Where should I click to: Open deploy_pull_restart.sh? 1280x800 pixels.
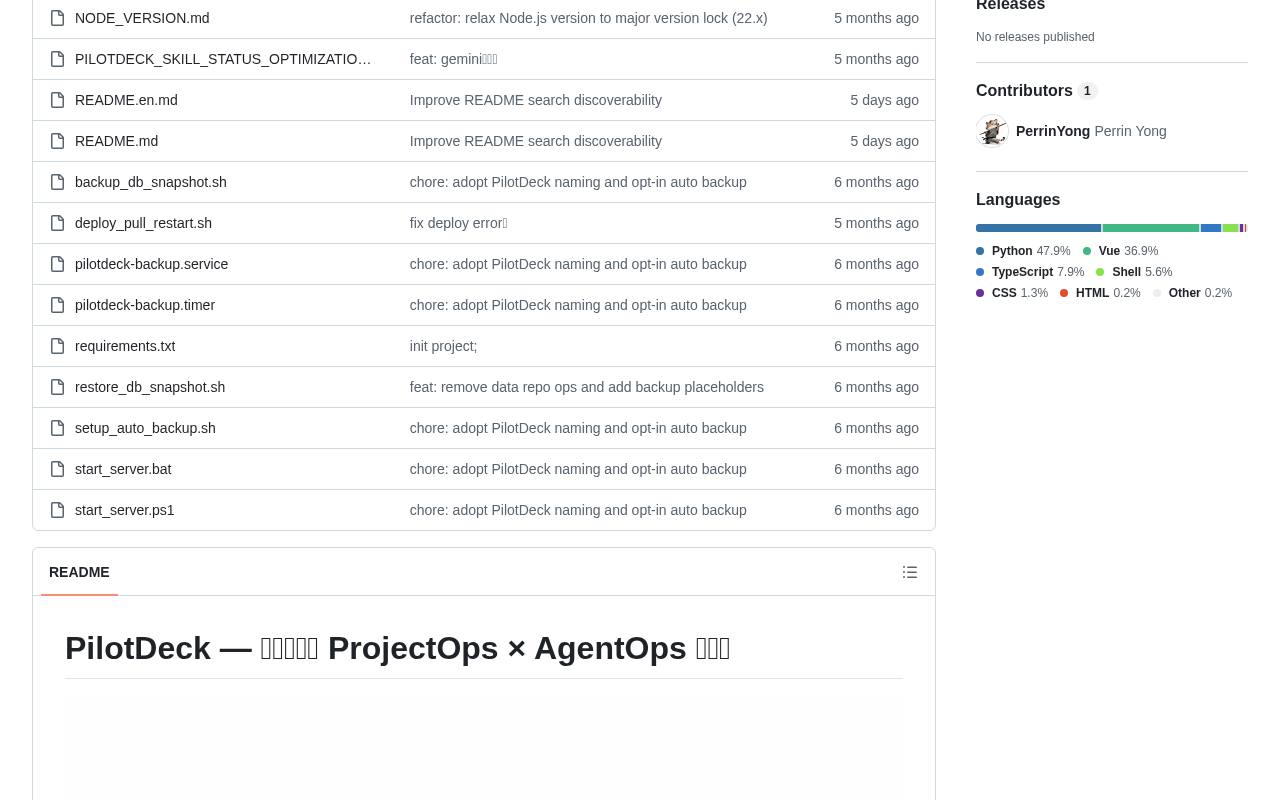coord(143,223)
